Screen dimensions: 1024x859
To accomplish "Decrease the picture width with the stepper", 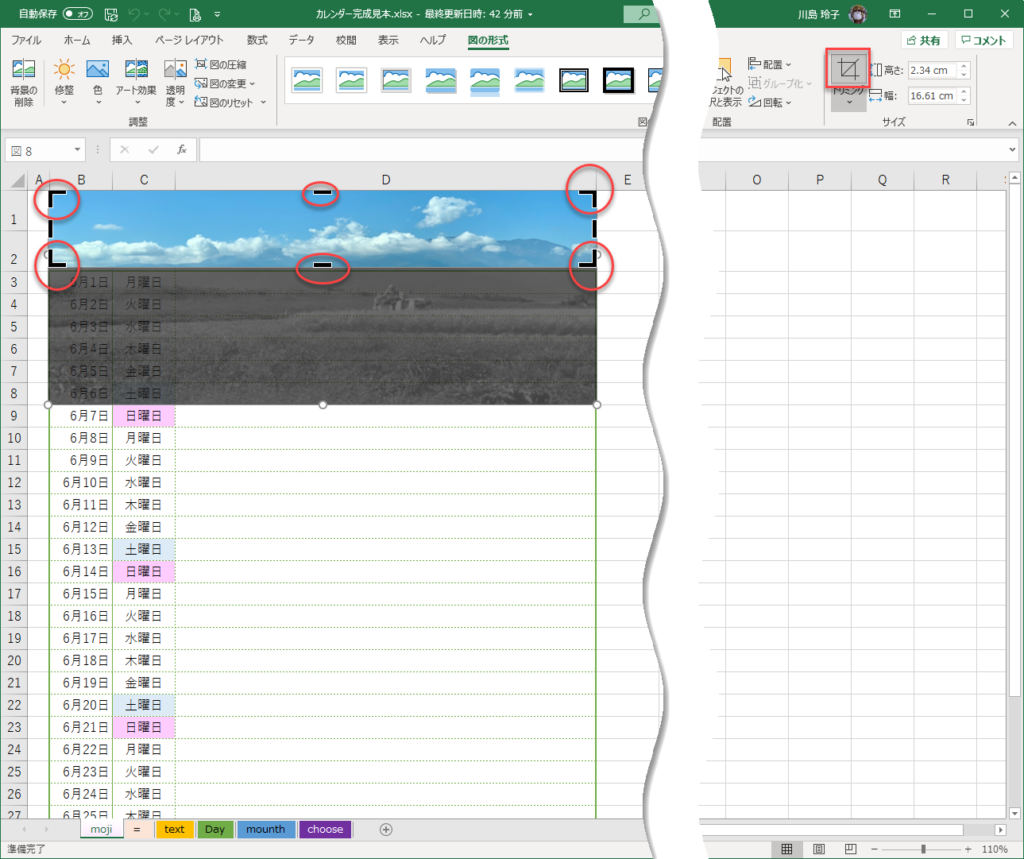I will coord(964,100).
